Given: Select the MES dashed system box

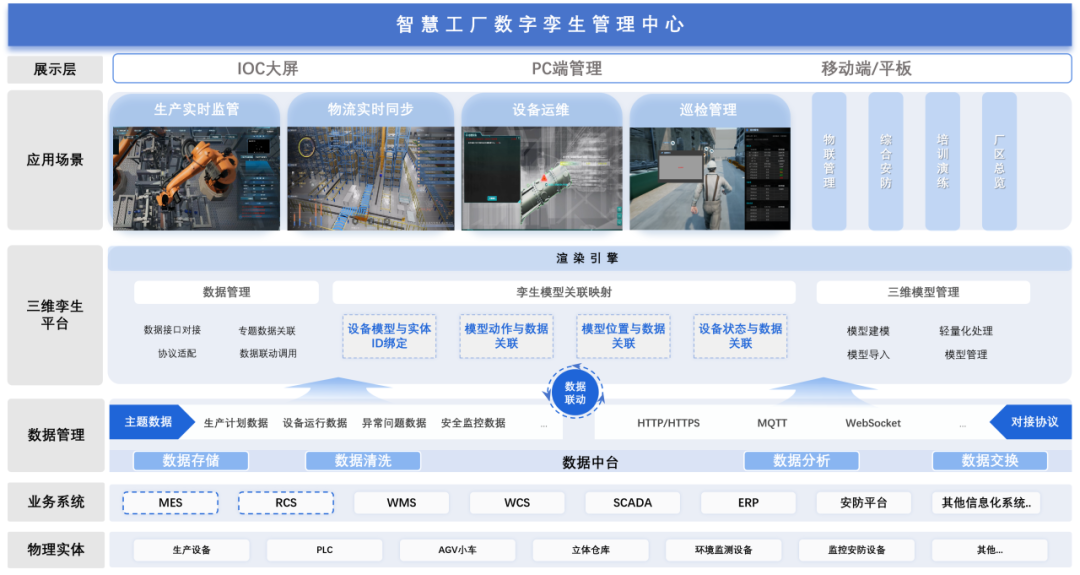Looking at the screenshot, I should click(170, 503).
